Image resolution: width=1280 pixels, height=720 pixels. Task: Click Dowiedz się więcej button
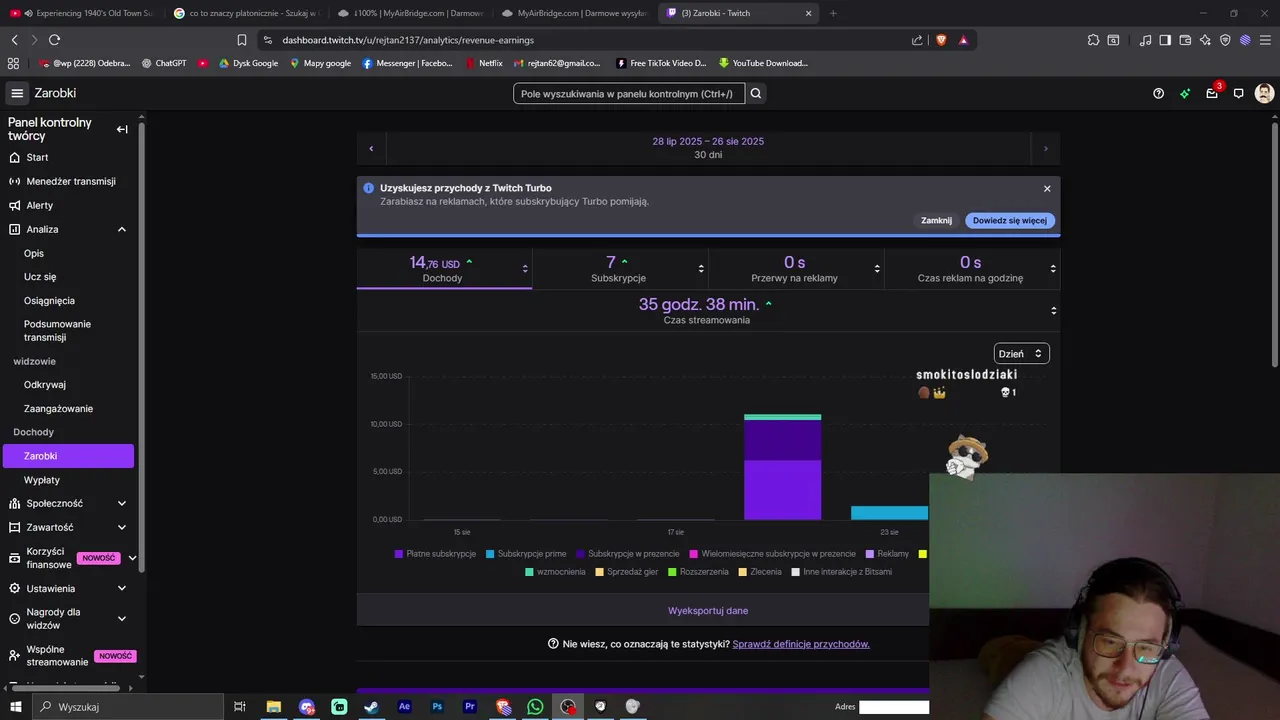tap(1010, 220)
